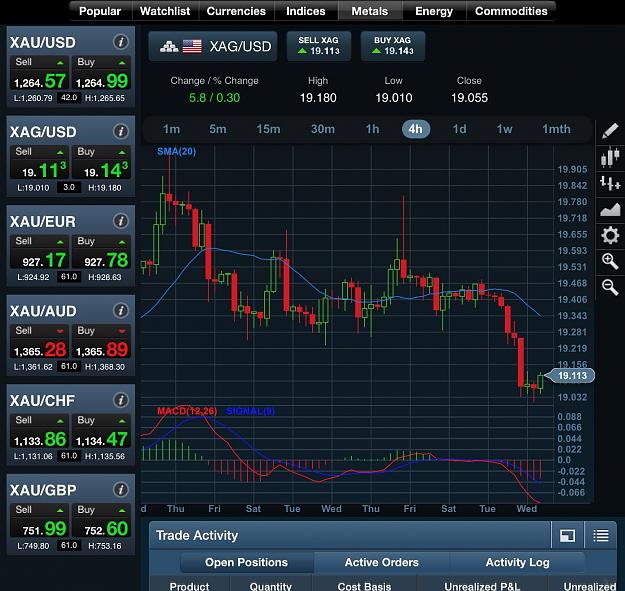Screen dimensions: 625x591
Task: Buy XAU/GBP at 752.60
Action: point(101,520)
